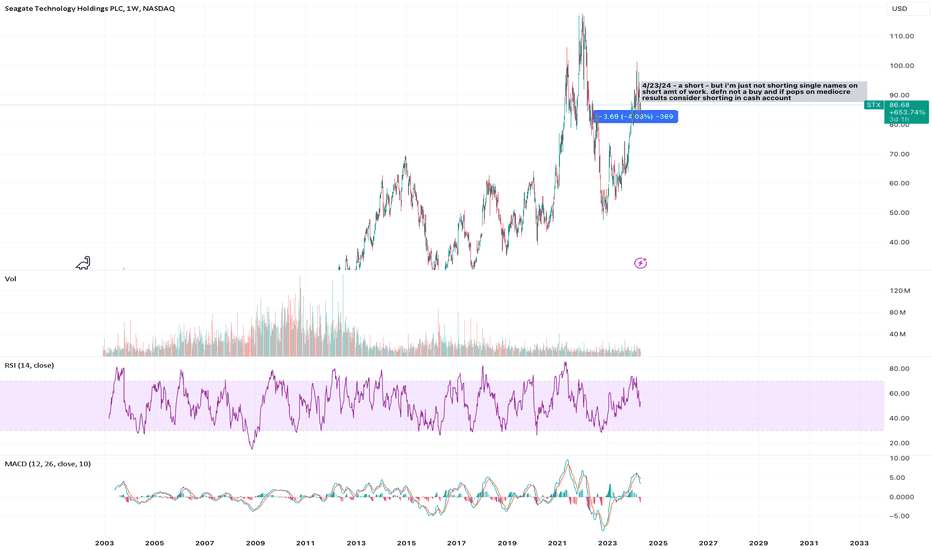Viewport: 932px width, 550px height.
Task: Select the blue -3.69 measurement label
Action: pos(635,117)
